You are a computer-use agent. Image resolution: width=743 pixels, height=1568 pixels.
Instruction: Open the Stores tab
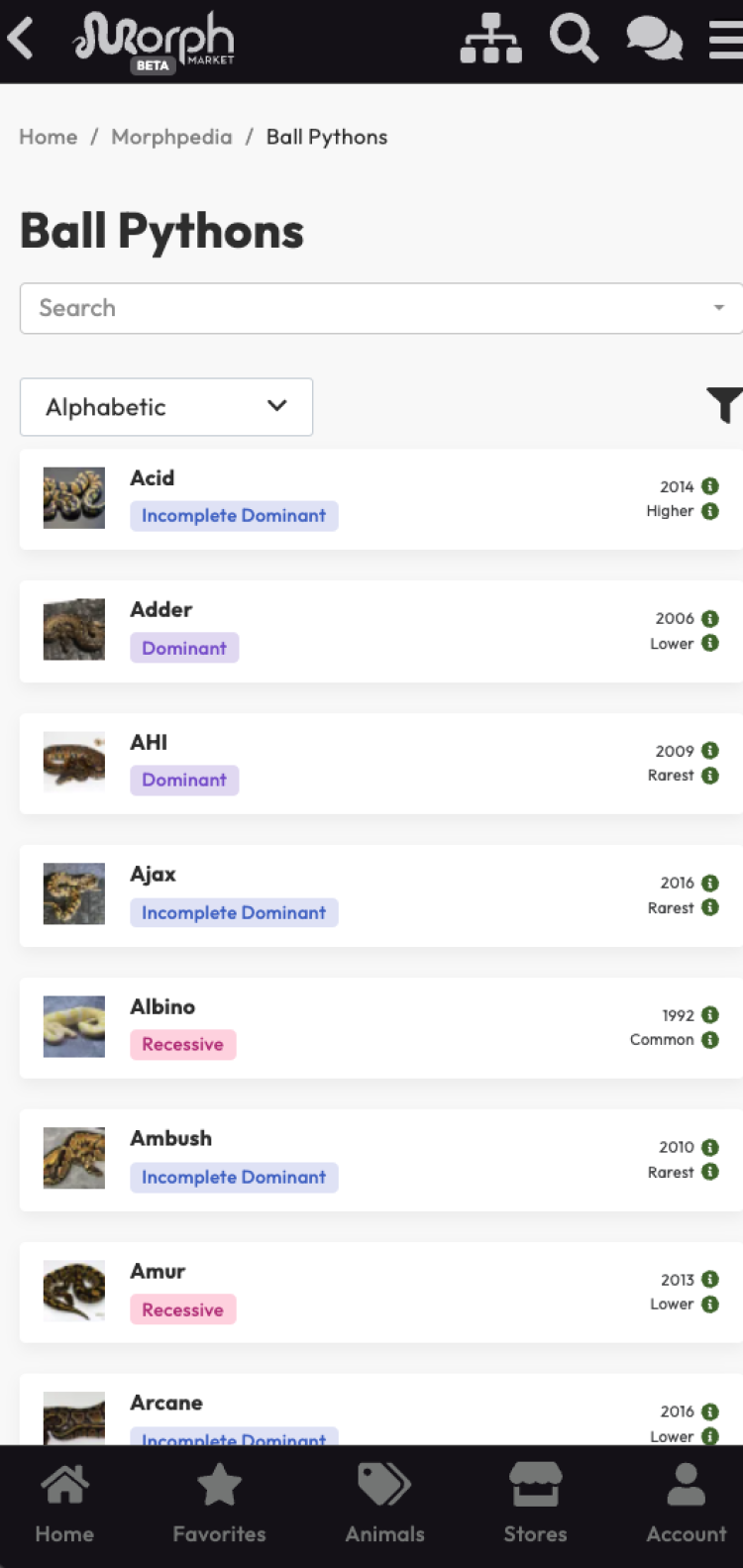(535, 1505)
